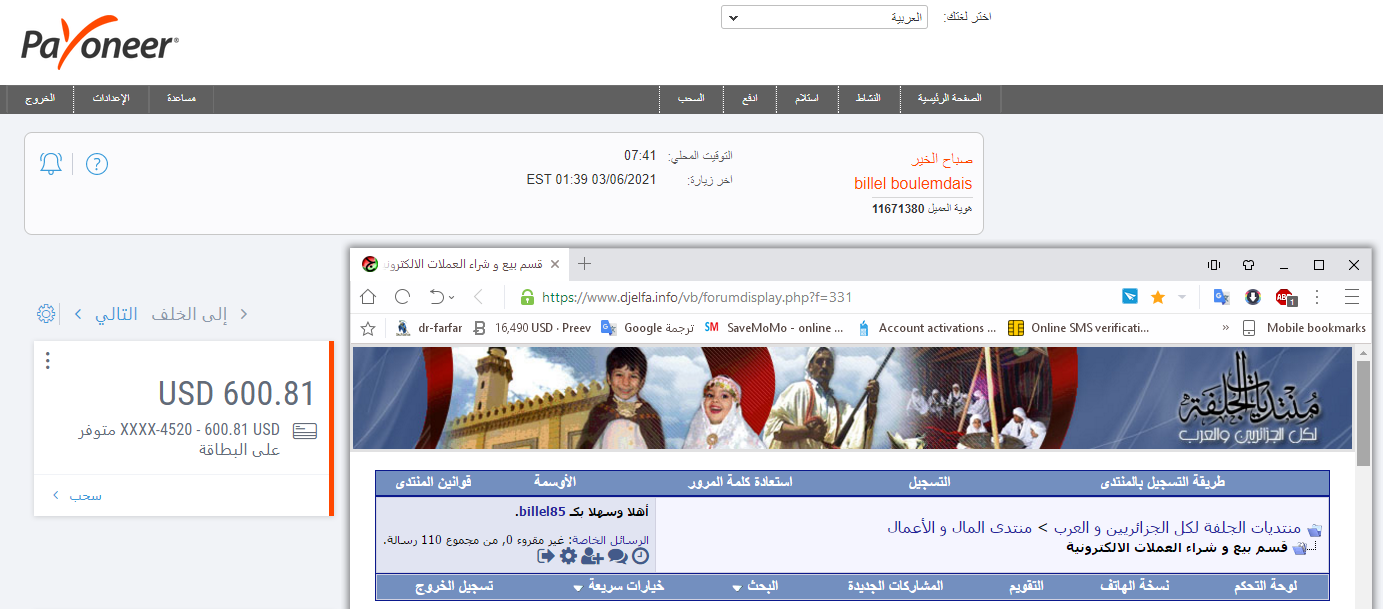The height and width of the screenshot is (609, 1383).
Task: Open the download manager extension icon
Action: click(x=1252, y=297)
